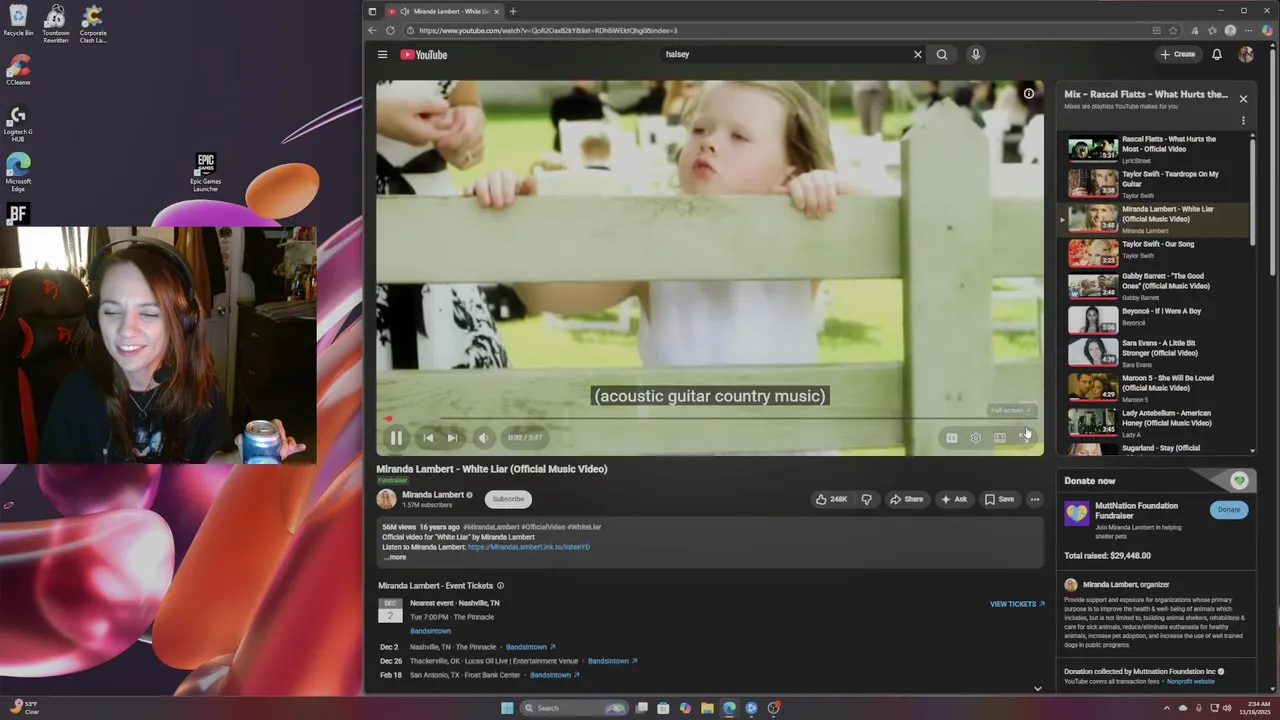Screen dimensions: 1280x720
Task: Skip to previous video in player
Action: 428,438
